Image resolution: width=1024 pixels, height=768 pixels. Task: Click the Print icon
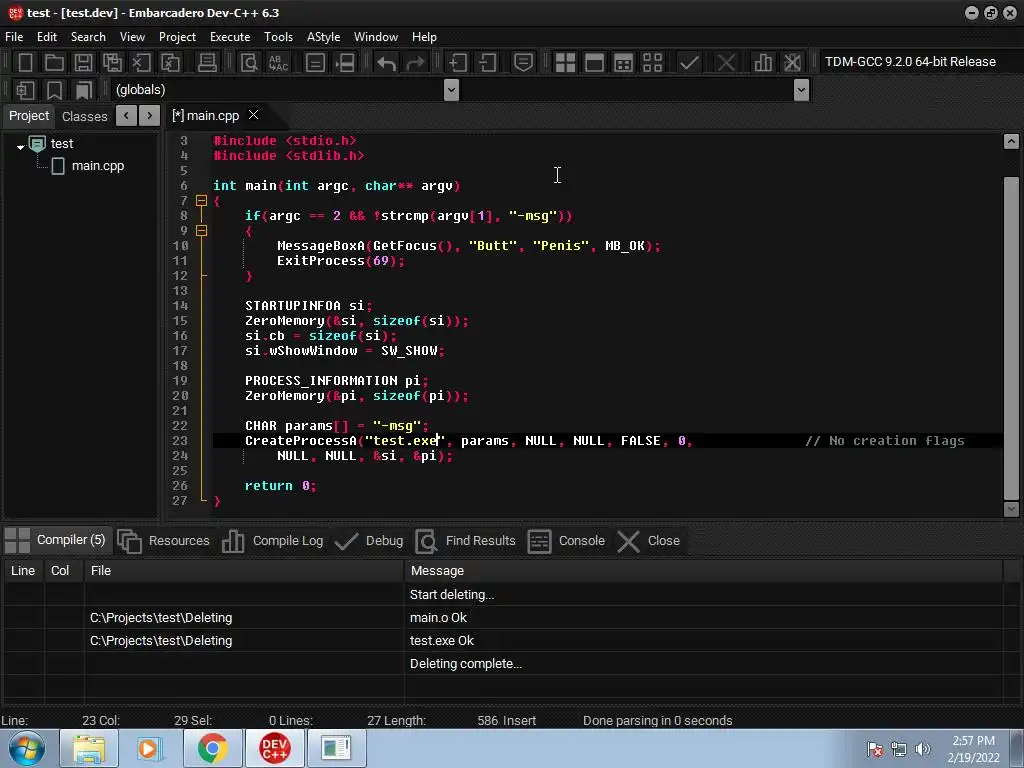coord(207,63)
